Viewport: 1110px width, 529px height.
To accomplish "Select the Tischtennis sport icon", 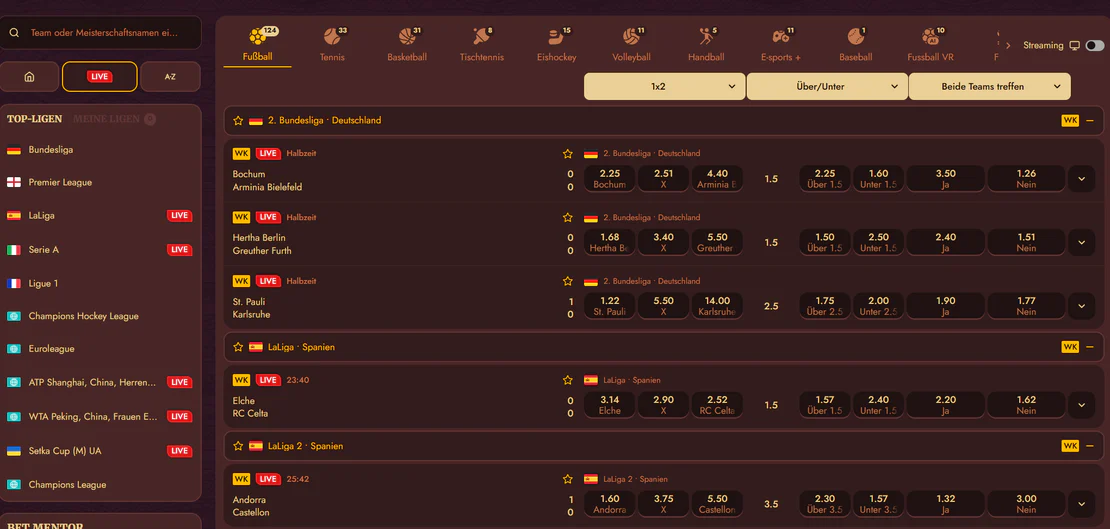I will click(481, 36).
